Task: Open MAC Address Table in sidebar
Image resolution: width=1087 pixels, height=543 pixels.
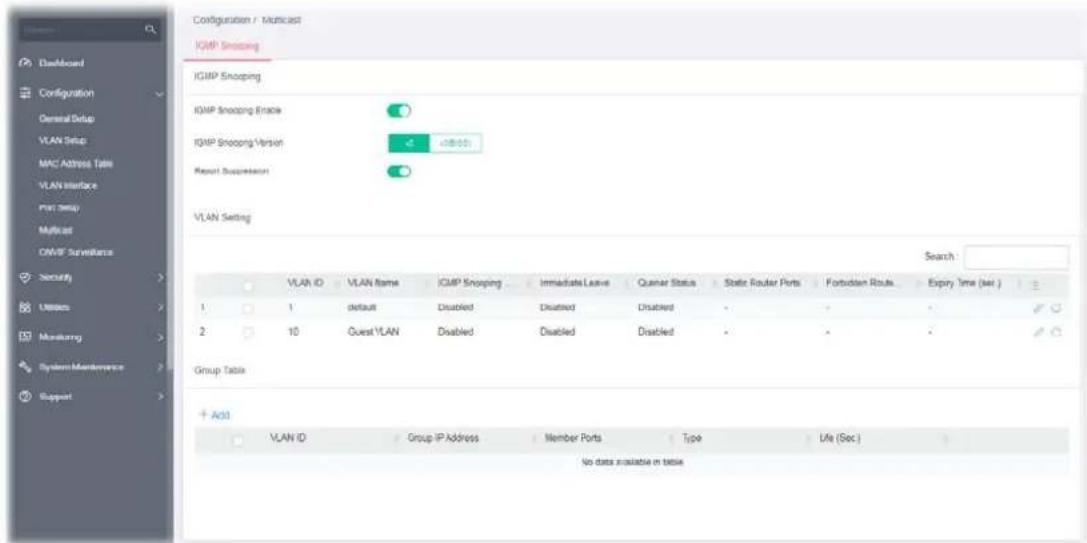Action: 76,164
